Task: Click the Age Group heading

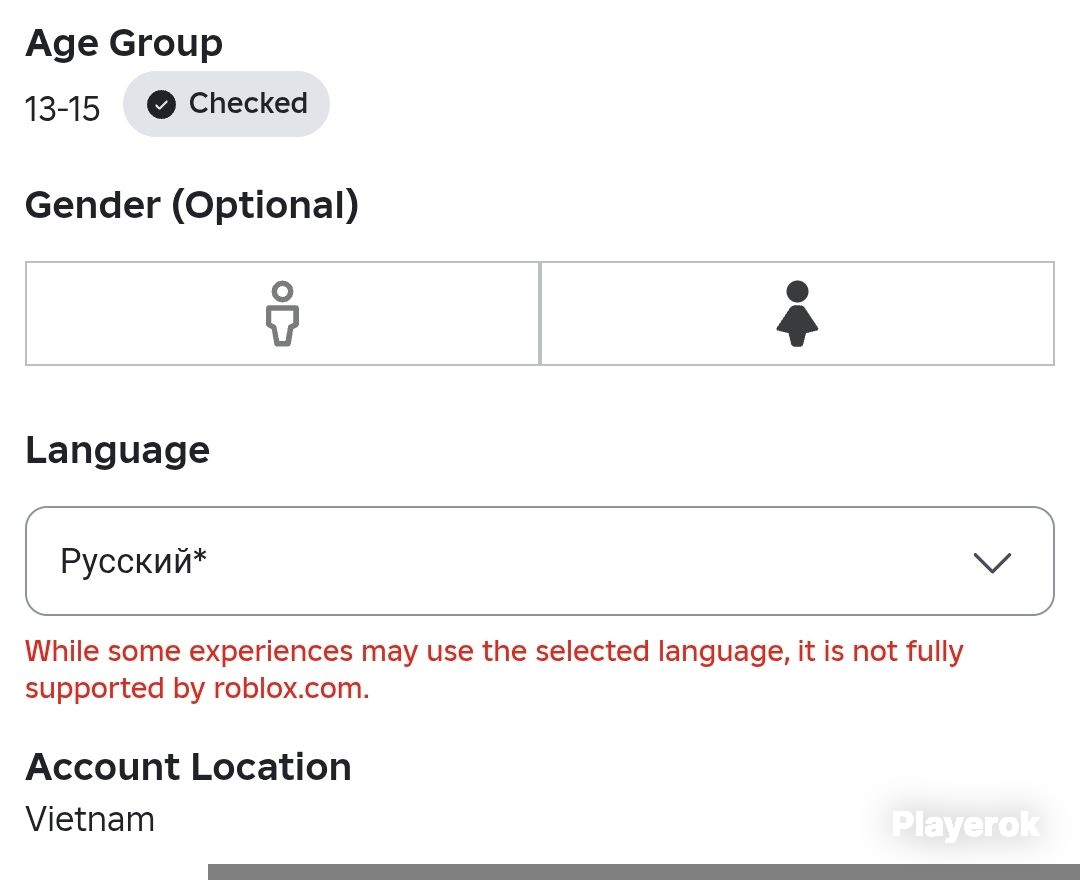Action: 124,43
